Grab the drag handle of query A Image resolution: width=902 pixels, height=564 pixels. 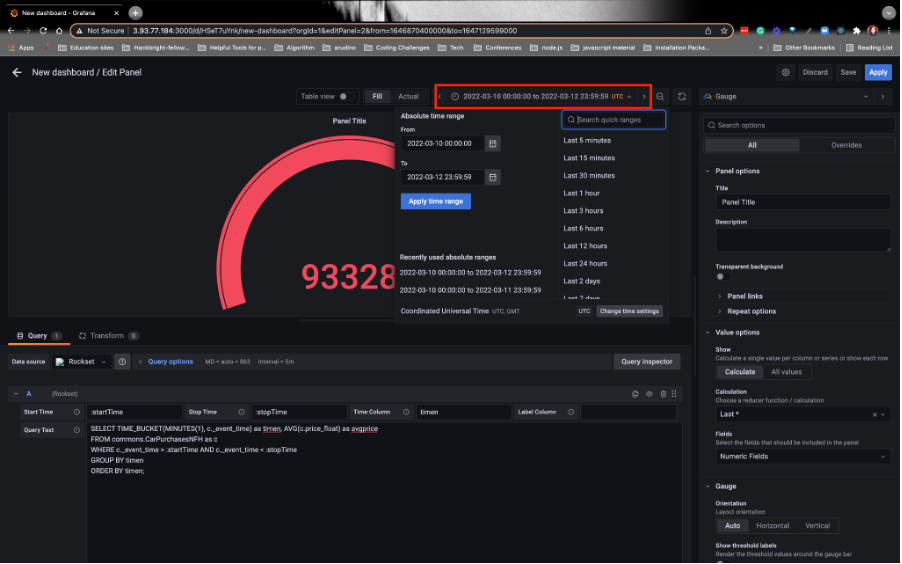674,394
